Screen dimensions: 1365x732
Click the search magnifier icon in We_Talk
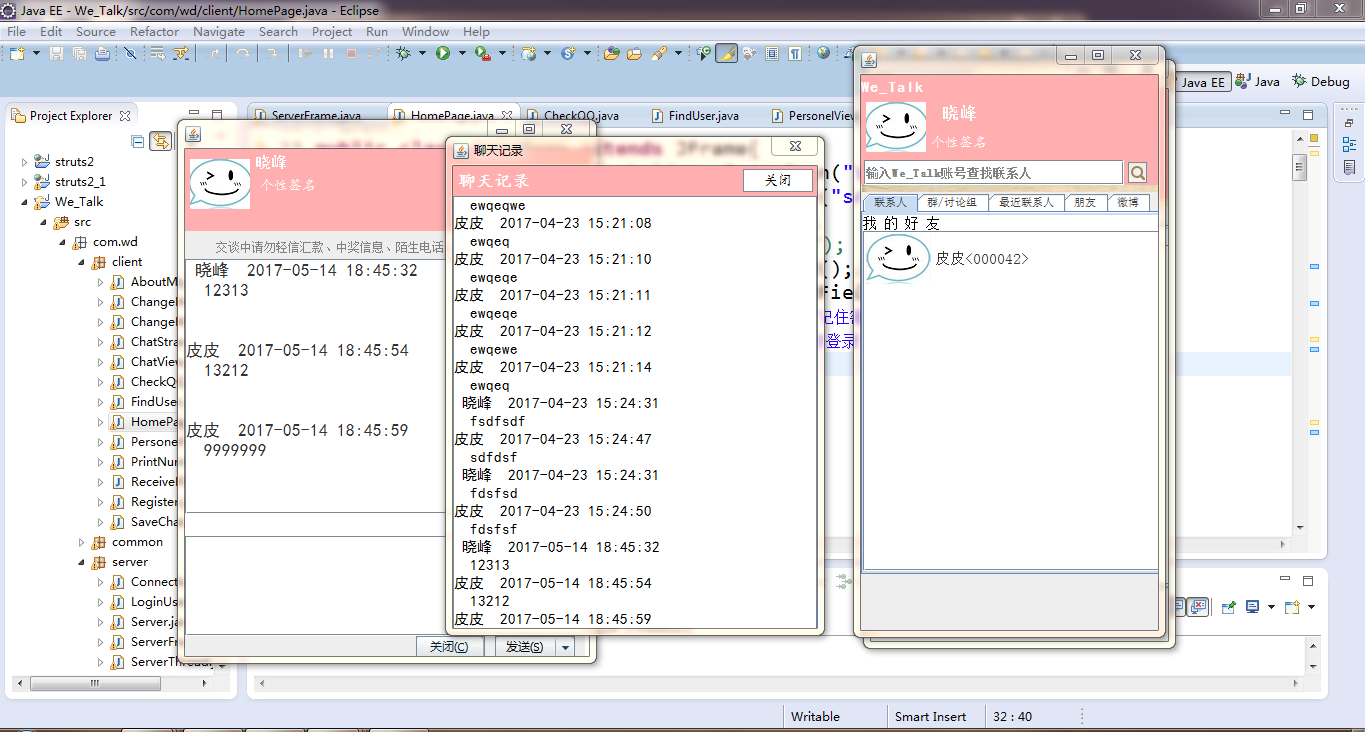point(1137,173)
